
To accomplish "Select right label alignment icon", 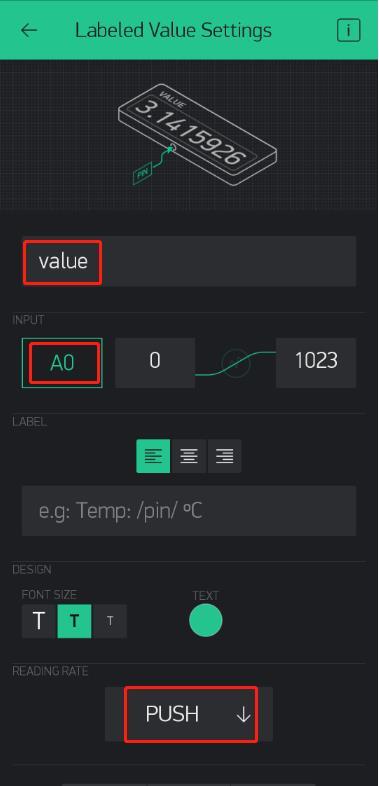I will point(225,456).
